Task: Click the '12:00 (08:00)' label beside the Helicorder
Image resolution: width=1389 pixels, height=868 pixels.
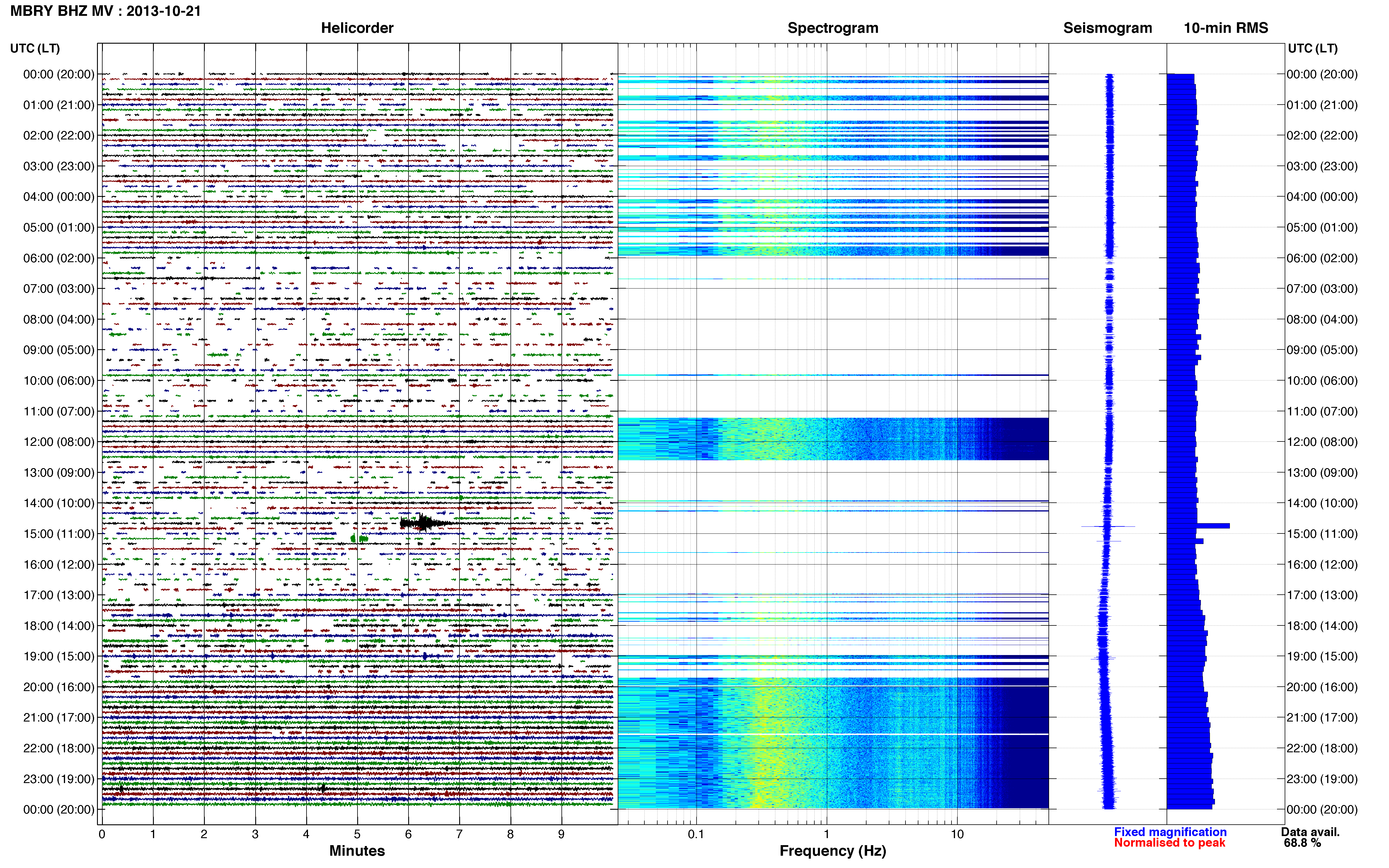Action: [x=59, y=442]
